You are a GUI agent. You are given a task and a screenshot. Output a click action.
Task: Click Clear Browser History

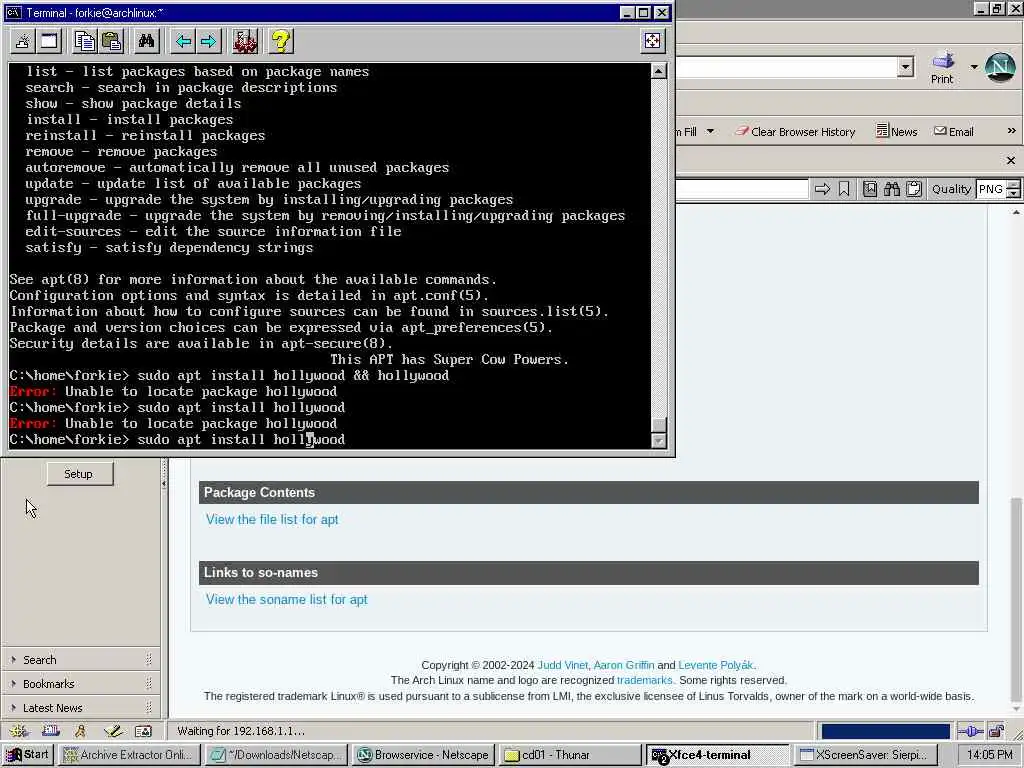pyautogui.click(x=795, y=131)
